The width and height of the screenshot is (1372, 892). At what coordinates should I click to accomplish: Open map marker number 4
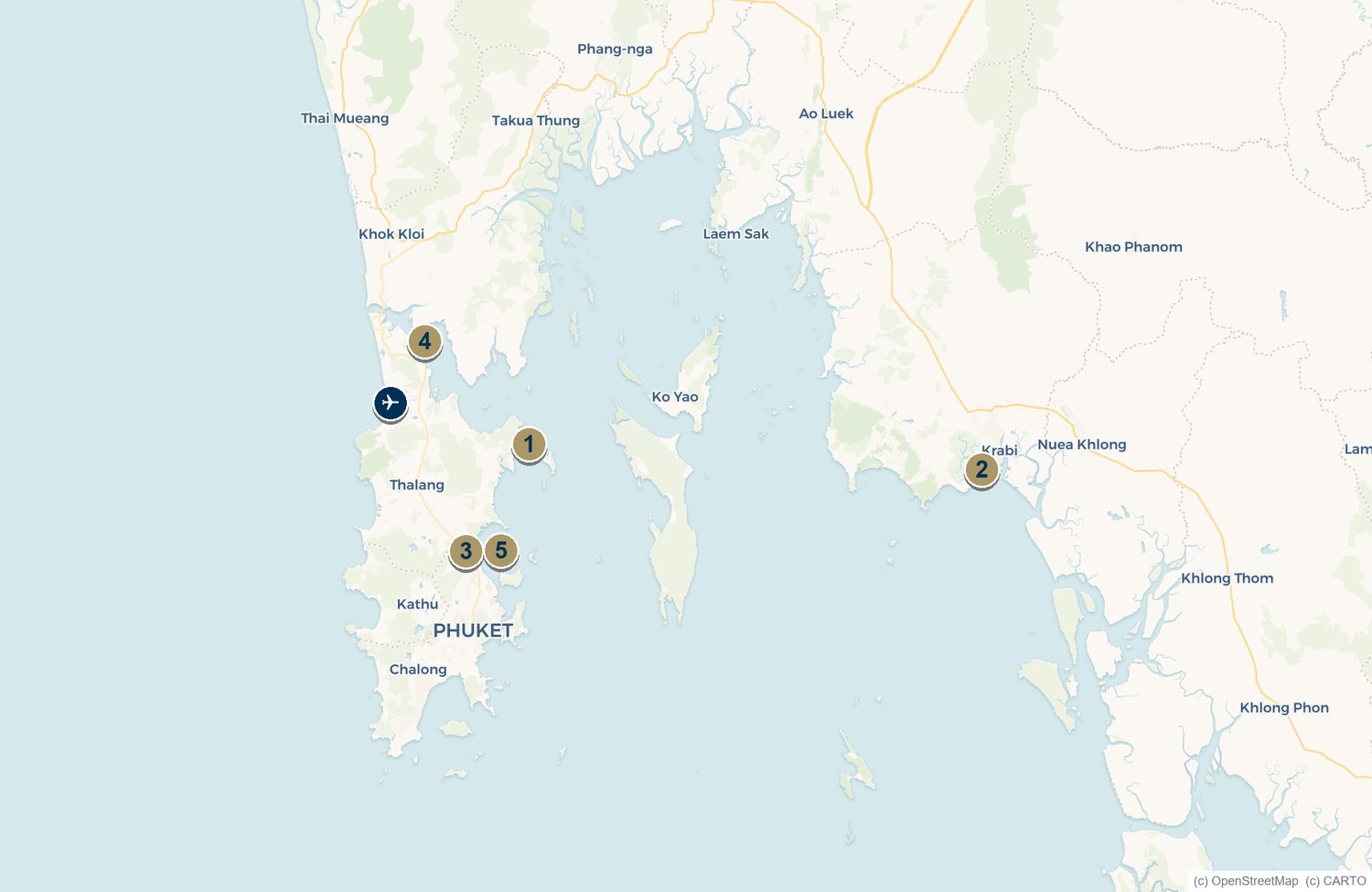pyautogui.click(x=424, y=342)
